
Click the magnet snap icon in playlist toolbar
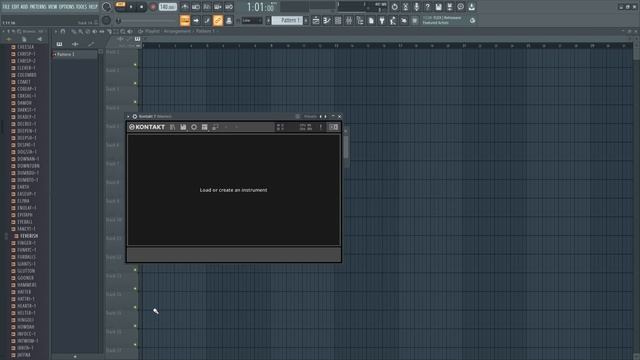click(x=63, y=31)
